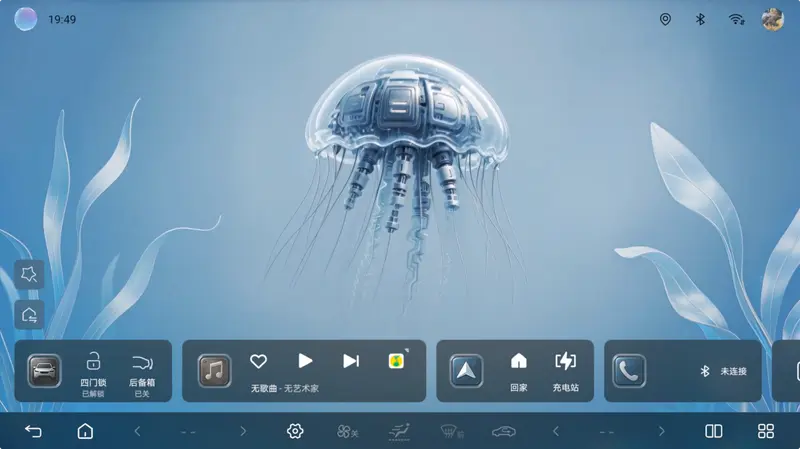Viewport: 800px width, 449px height.
Task: Go to home screen via house icon
Action: [86, 431]
